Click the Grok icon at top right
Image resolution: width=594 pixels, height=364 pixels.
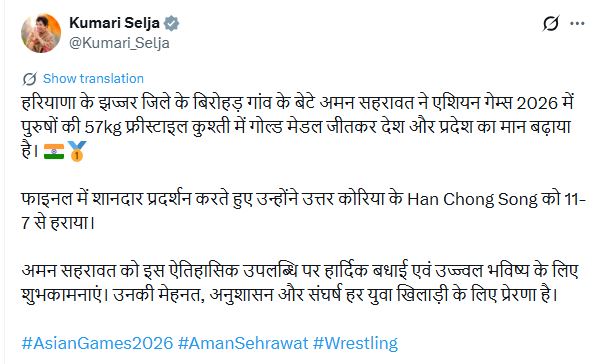[550, 23]
